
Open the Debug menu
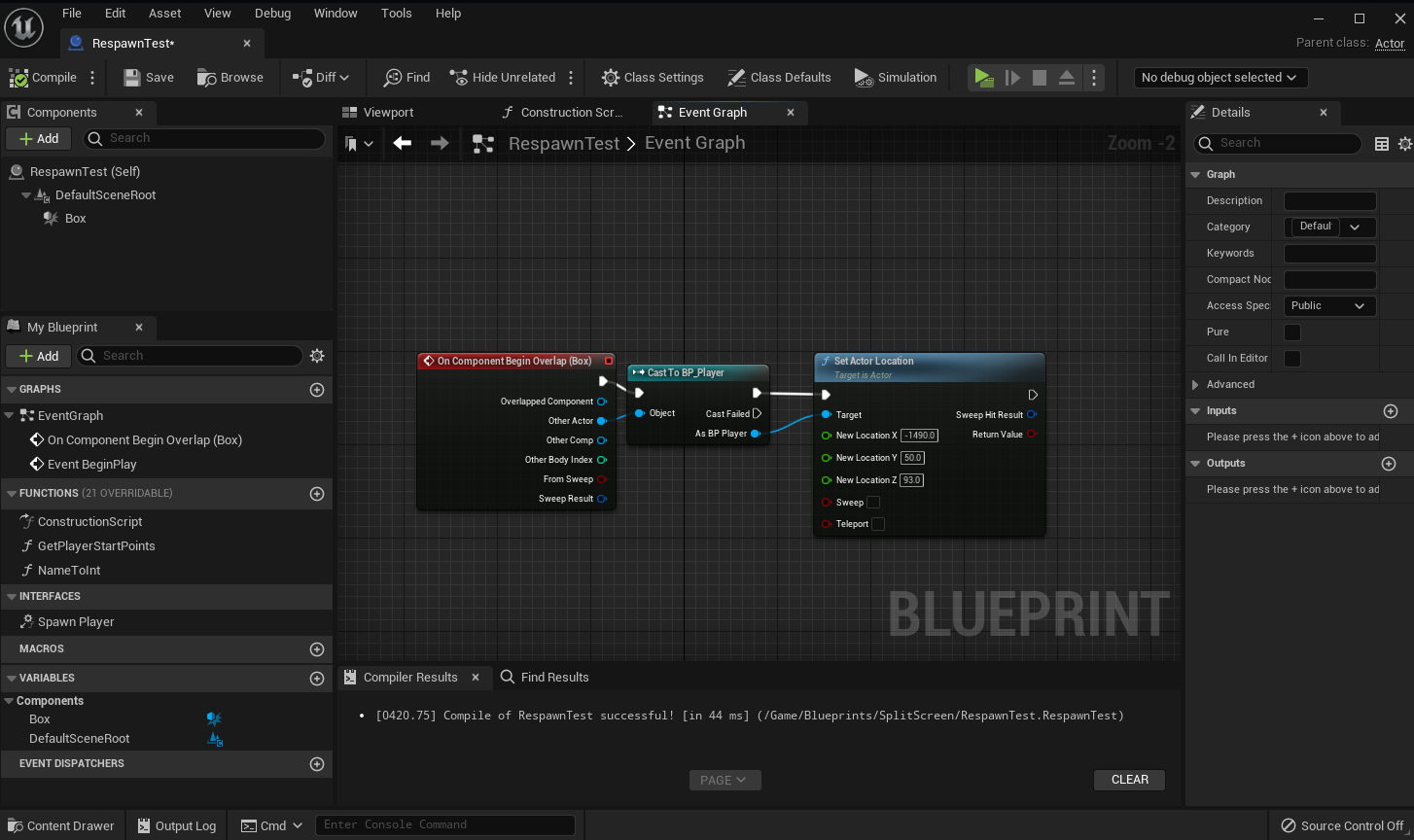click(x=272, y=14)
